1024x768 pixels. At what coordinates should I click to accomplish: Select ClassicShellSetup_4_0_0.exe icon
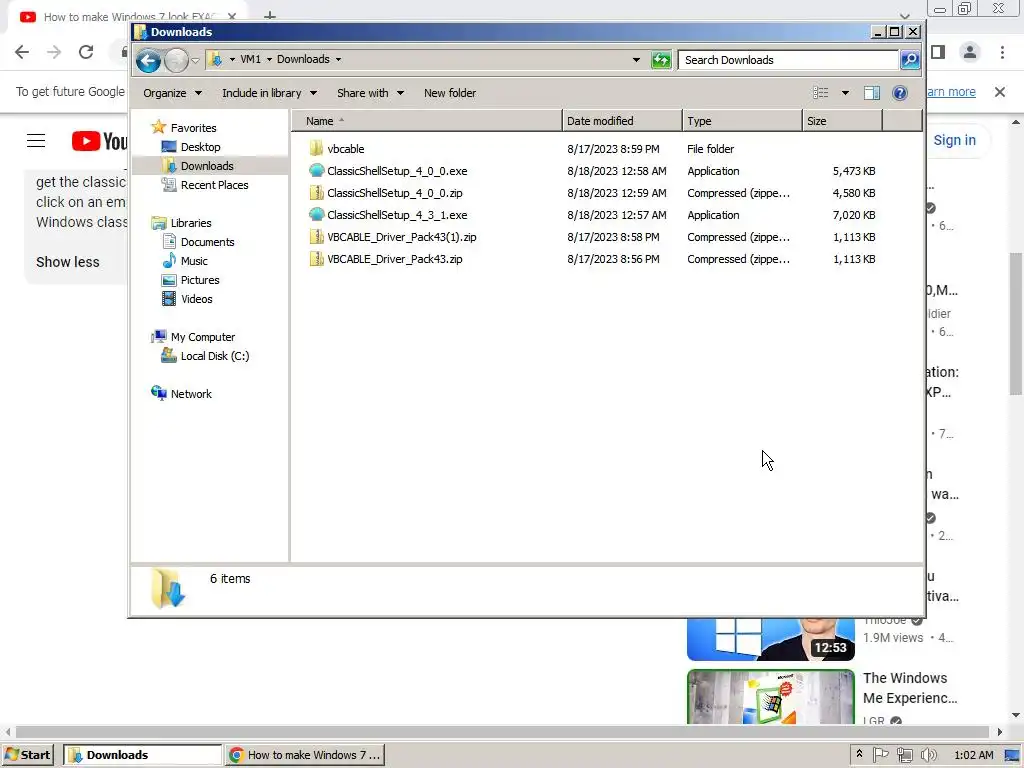click(316, 171)
